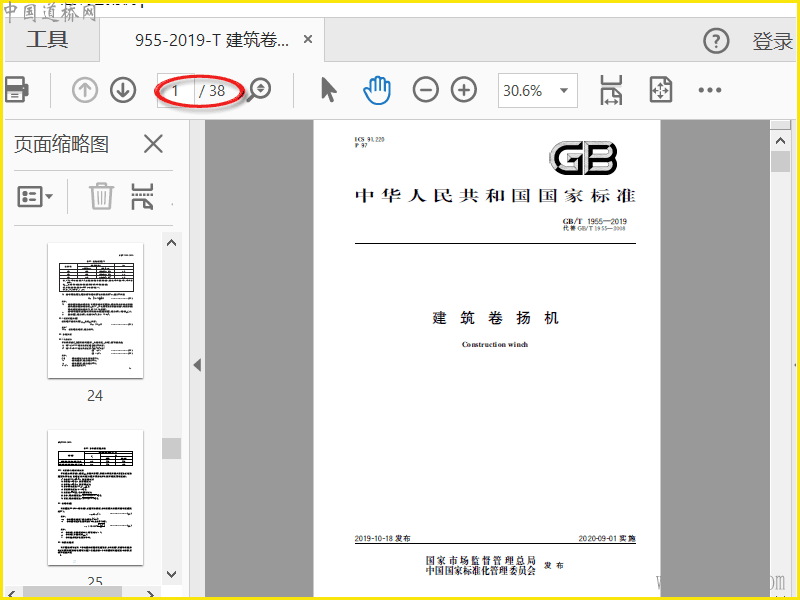Viewport: 800px width, 600px height.
Task: Click the fit full page icon
Action: 661,90
